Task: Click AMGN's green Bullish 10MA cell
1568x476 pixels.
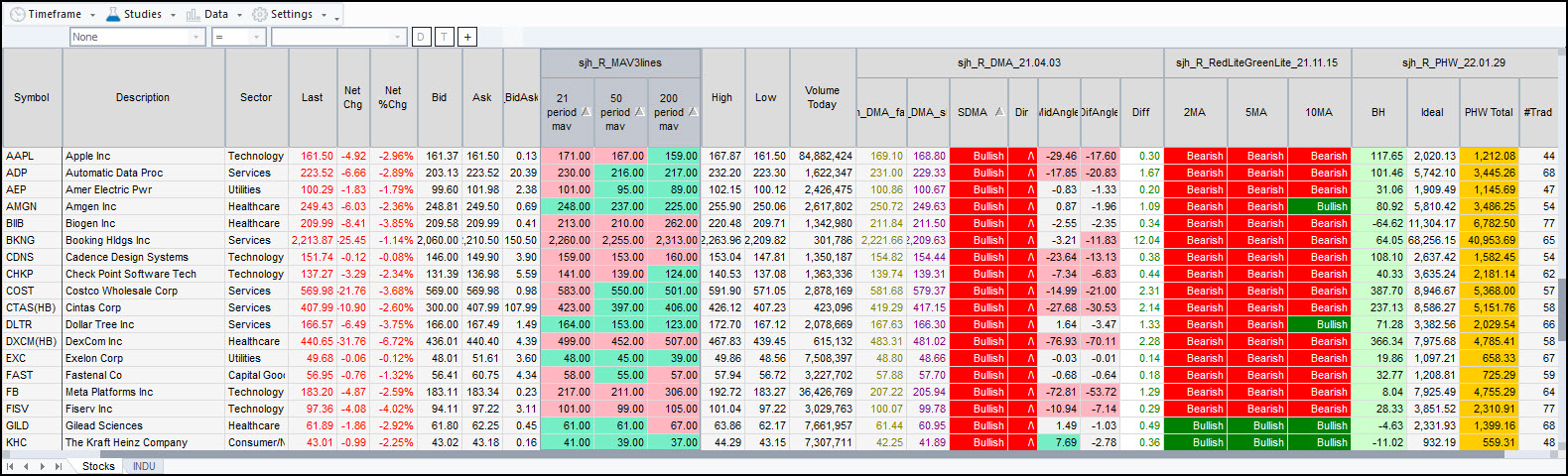Action: pos(1320,206)
